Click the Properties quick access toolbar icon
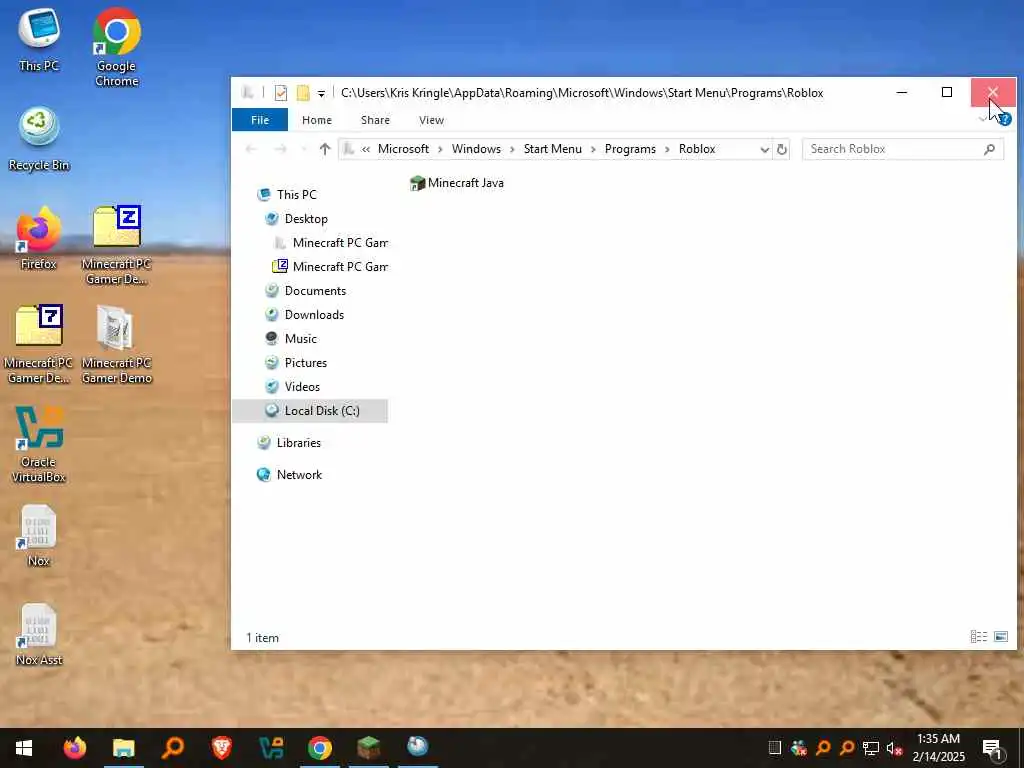Viewport: 1024px width, 768px height. tap(281, 93)
